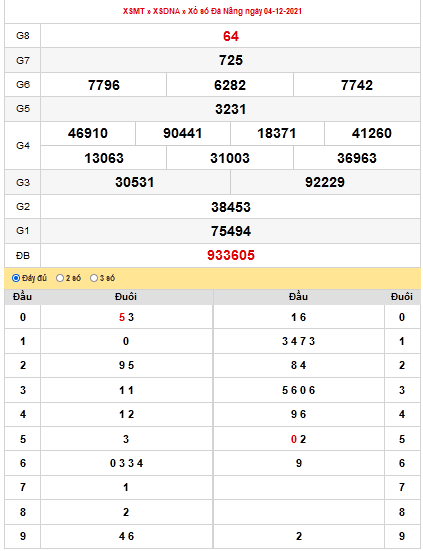Click the G5 row label
423x551 pixels.
tap(23, 109)
